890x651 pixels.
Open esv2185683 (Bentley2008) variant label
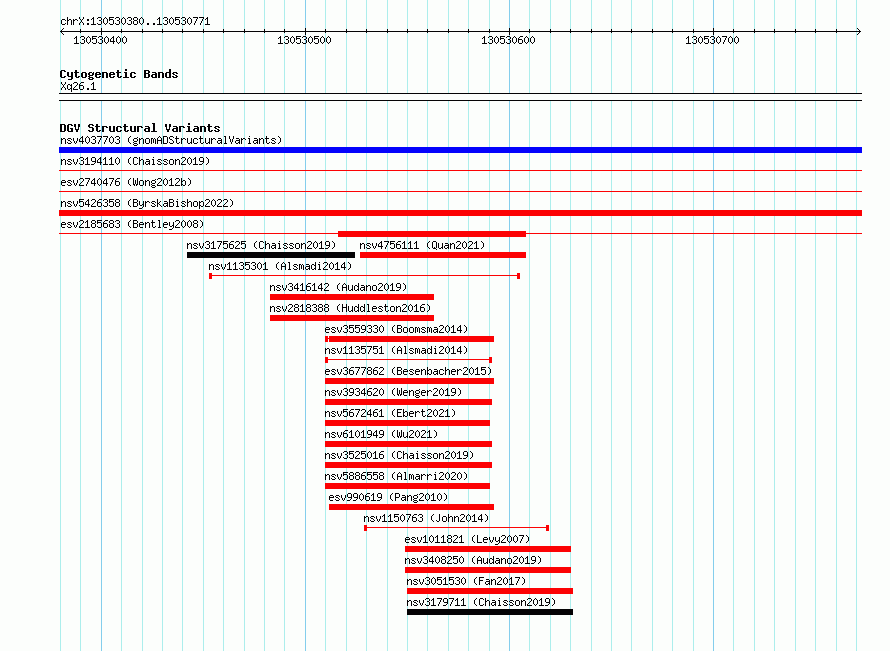(132, 224)
